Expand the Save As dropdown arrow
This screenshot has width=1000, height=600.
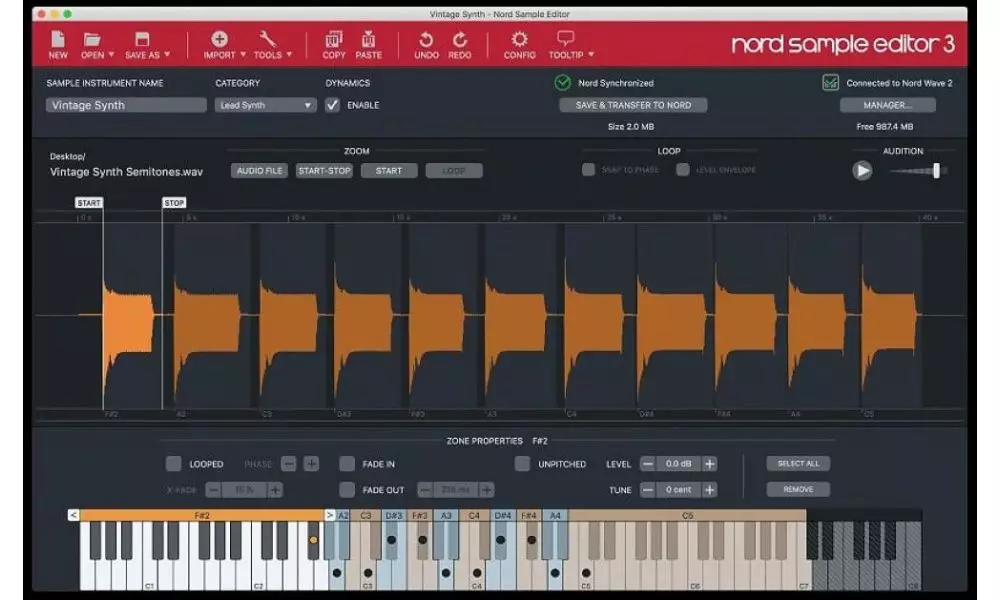tap(167, 55)
